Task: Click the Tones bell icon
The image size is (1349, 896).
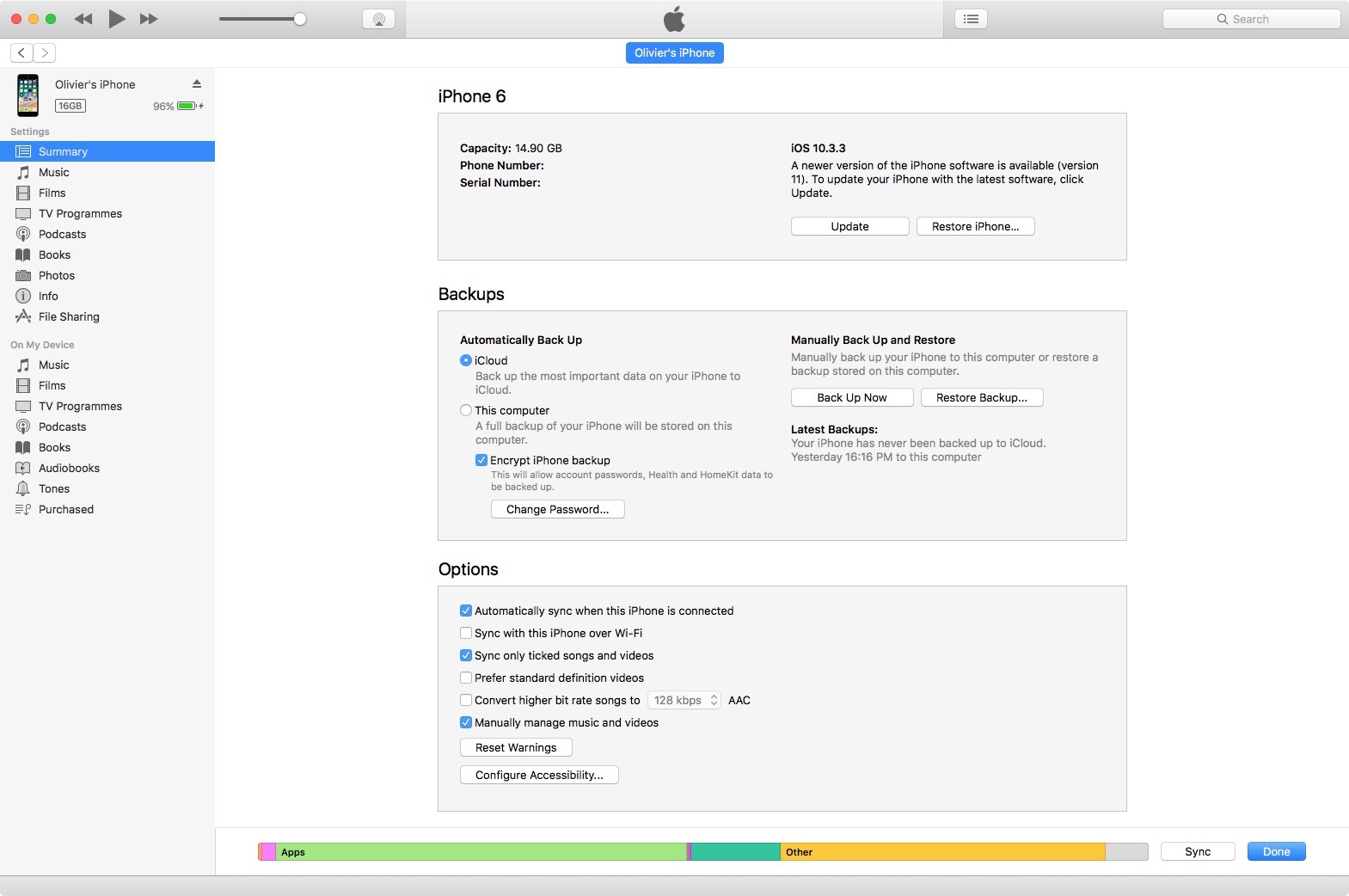Action: coord(23,488)
